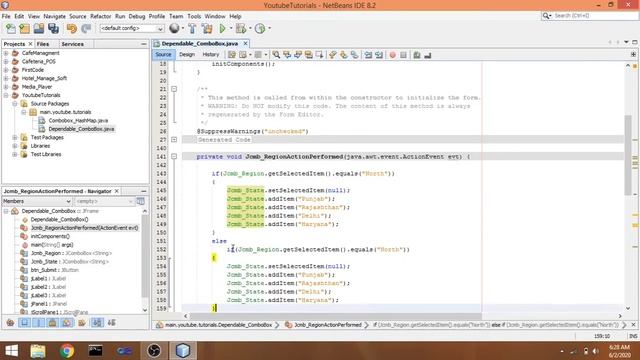Image resolution: width=640 pixels, height=360 pixels.
Task: Collapse the Jcmb_RegionActionPerformed method fold
Action: [174, 157]
